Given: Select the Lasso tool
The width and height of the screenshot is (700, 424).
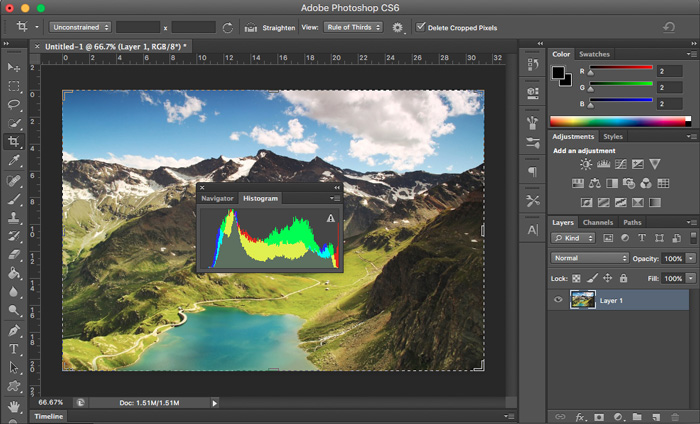Looking at the screenshot, I should pyautogui.click(x=14, y=104).
